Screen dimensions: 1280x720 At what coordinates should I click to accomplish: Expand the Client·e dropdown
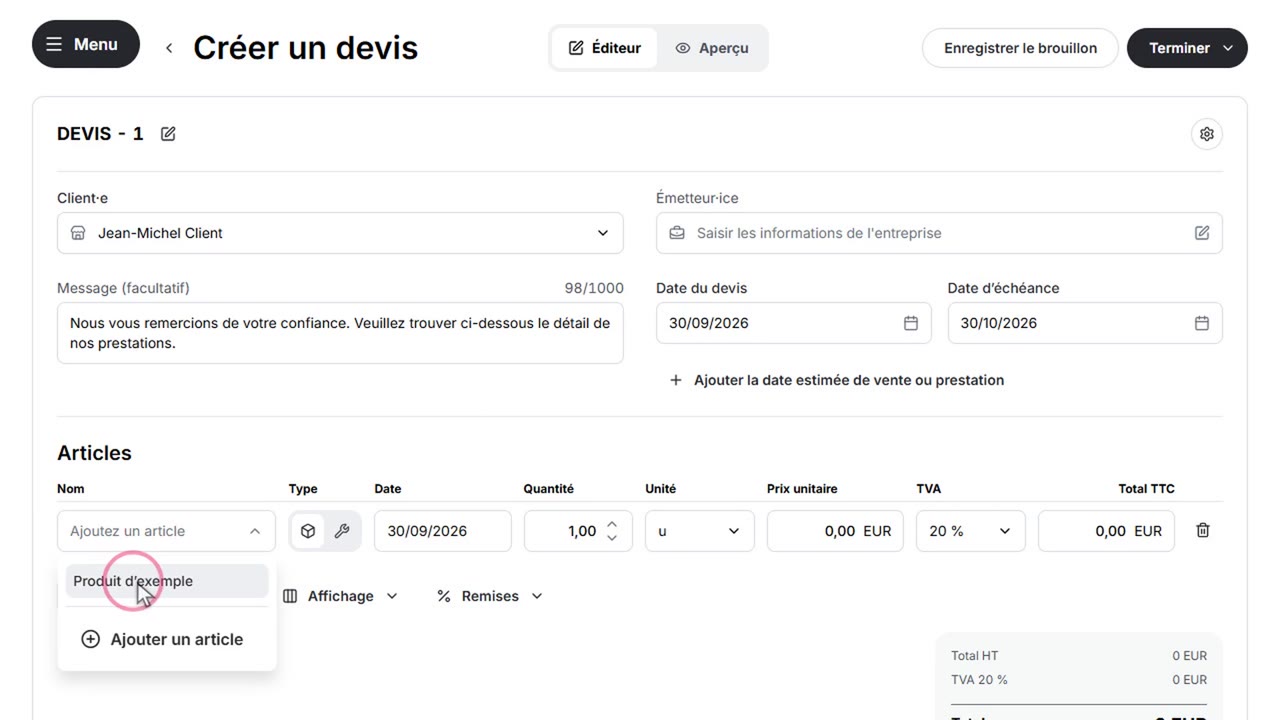pyautogui.click(x=340, y=233)
